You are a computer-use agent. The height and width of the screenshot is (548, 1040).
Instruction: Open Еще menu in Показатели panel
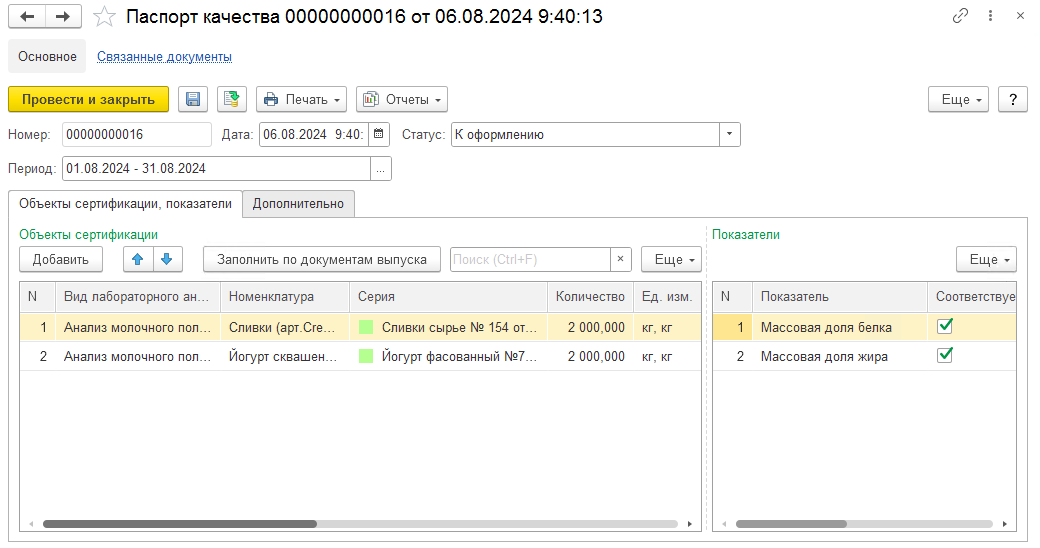coord(986,259)
